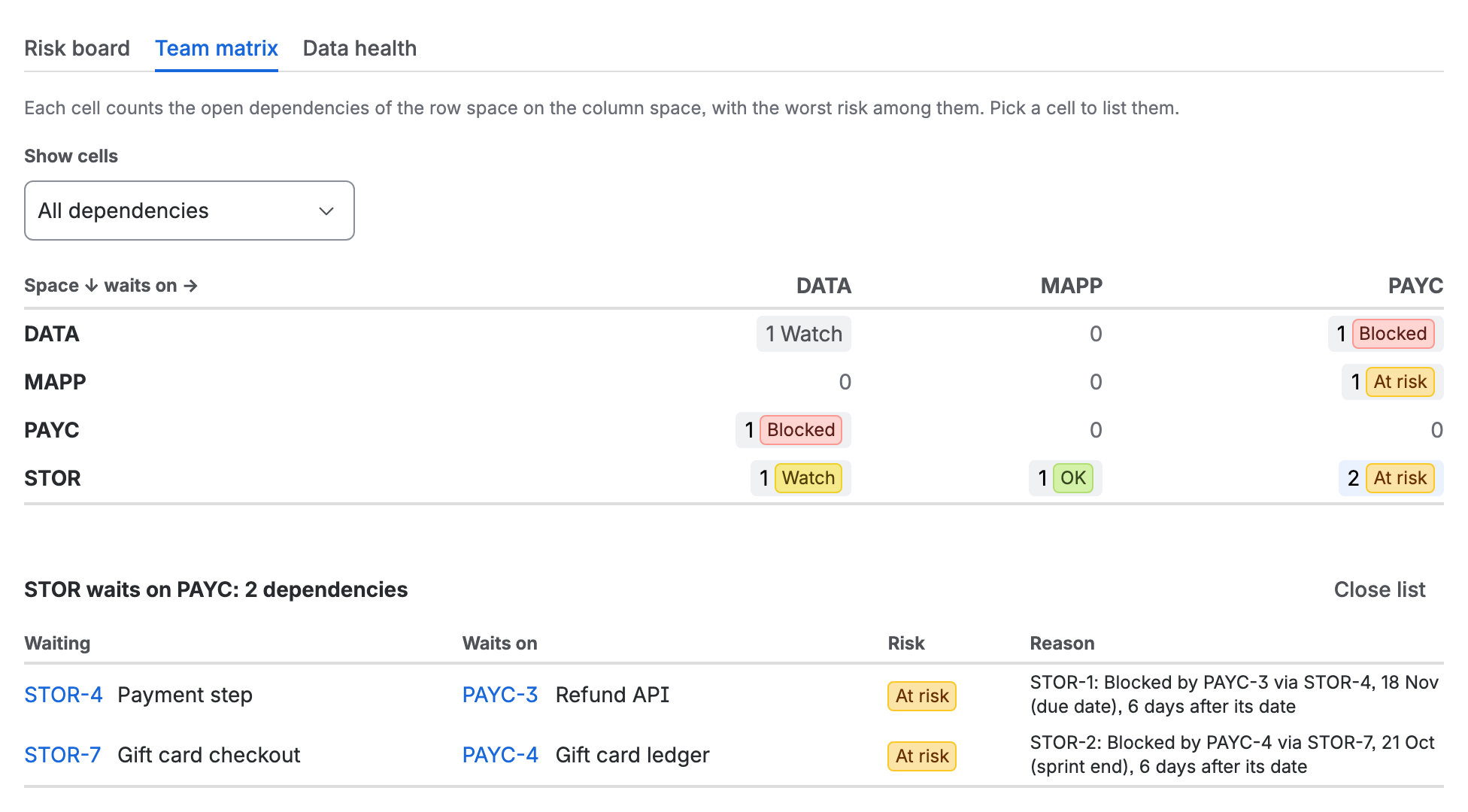Viewport: 1468px width, 812px height.
Task: Click the At risk badge in the STOR-4 row
Action: click(922, 696)
